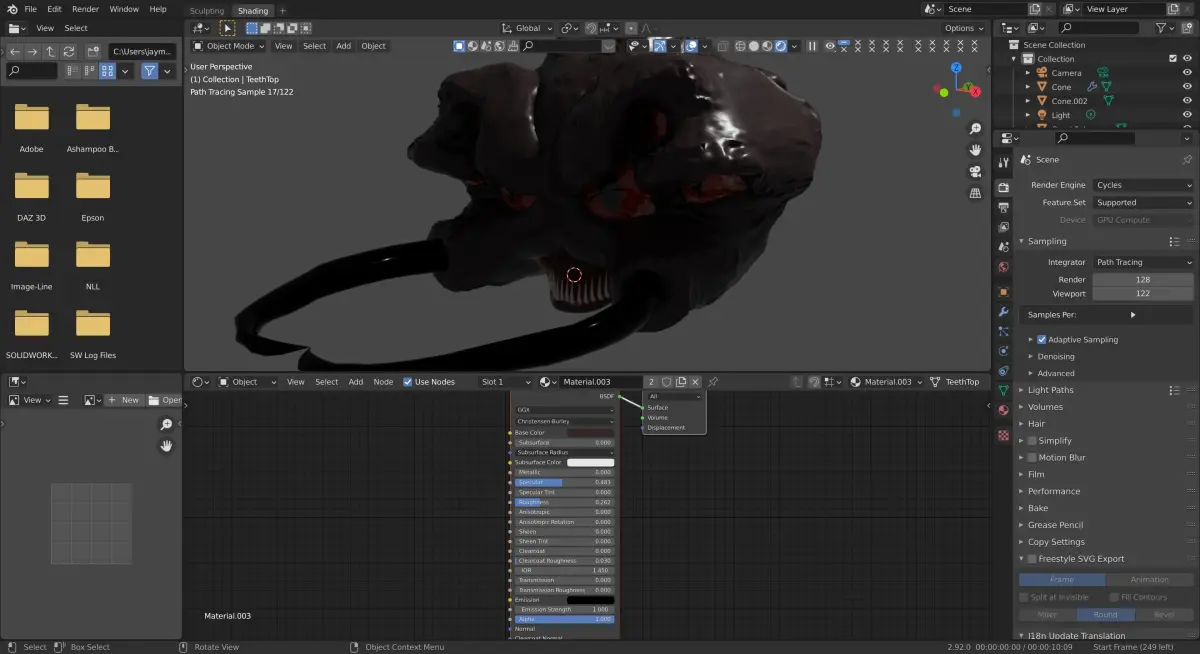The height and width of the screenshot is (654, 1200).
Task: Enable the Freestyle SVG Export checkbox
Action: pyautogui.click(x=1031, y=559)
